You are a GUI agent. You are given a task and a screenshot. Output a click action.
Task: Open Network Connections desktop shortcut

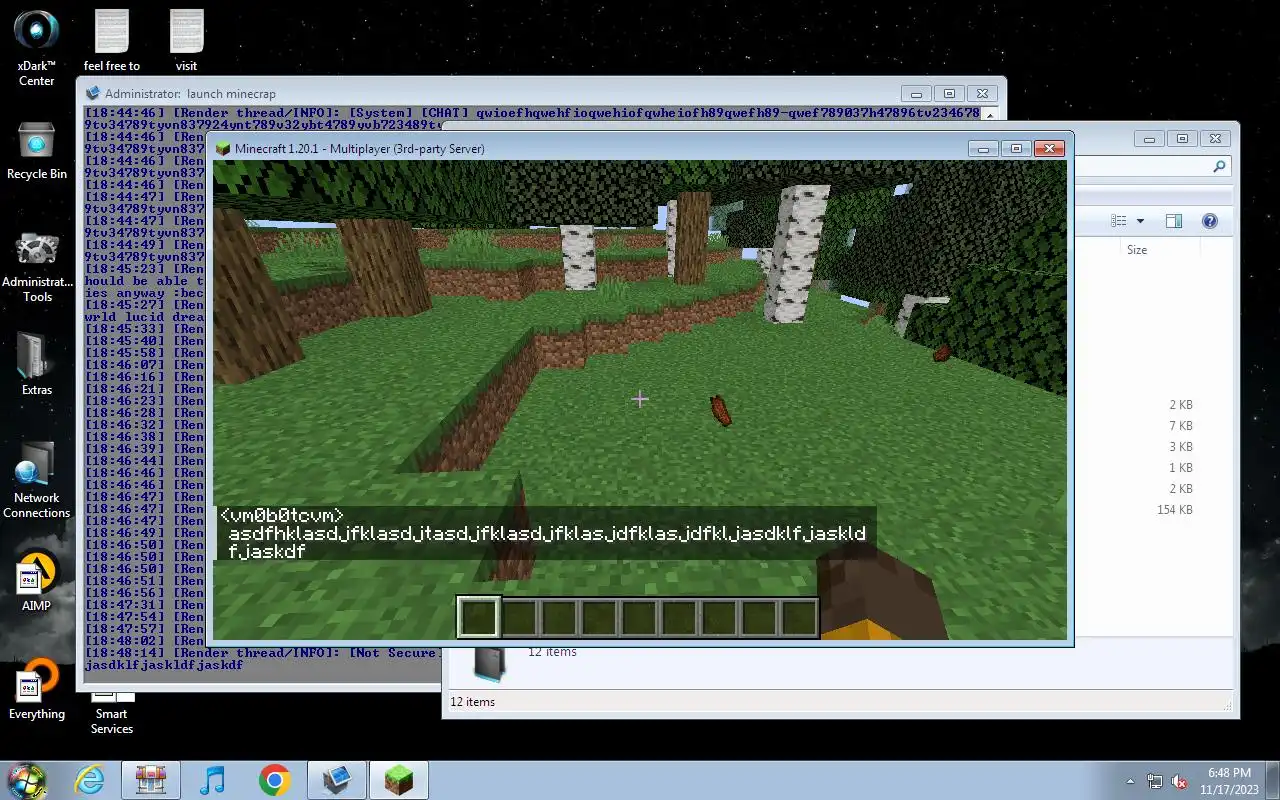tap(37, 480)
